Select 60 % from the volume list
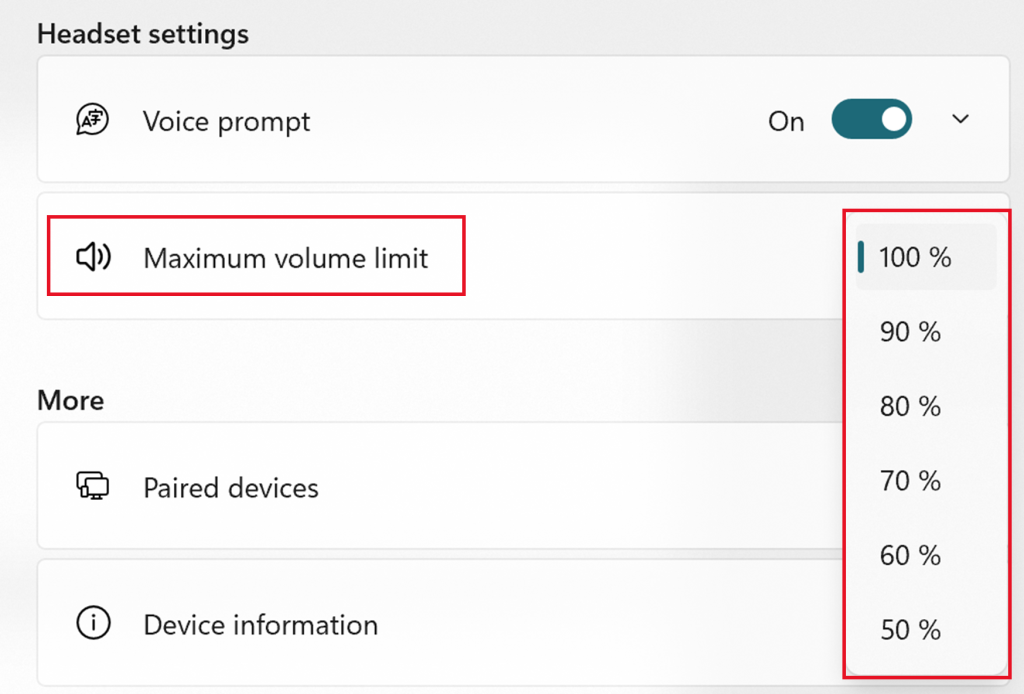The height and width of the screenshot is (694, 1024). pos(910,555)
